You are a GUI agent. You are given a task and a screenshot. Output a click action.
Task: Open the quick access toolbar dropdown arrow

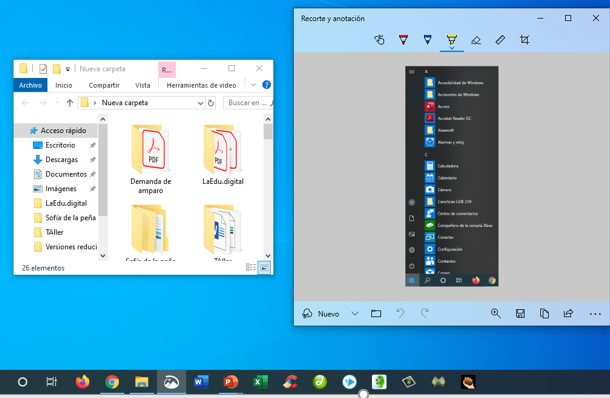[68, 69]
